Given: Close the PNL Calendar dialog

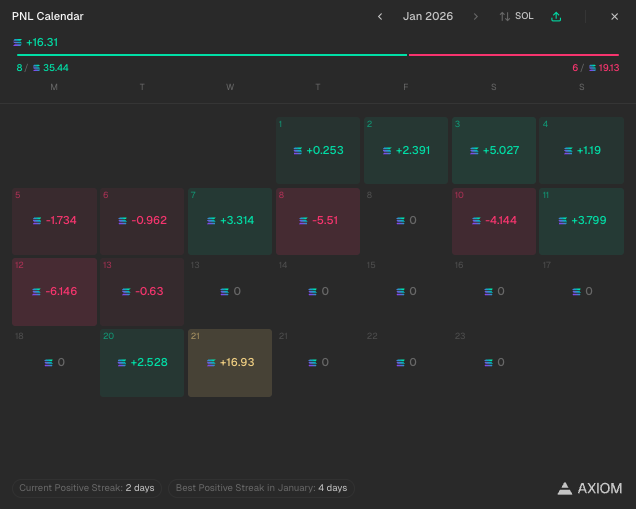Looking at the screenshot, I should (x=615, y=17).
